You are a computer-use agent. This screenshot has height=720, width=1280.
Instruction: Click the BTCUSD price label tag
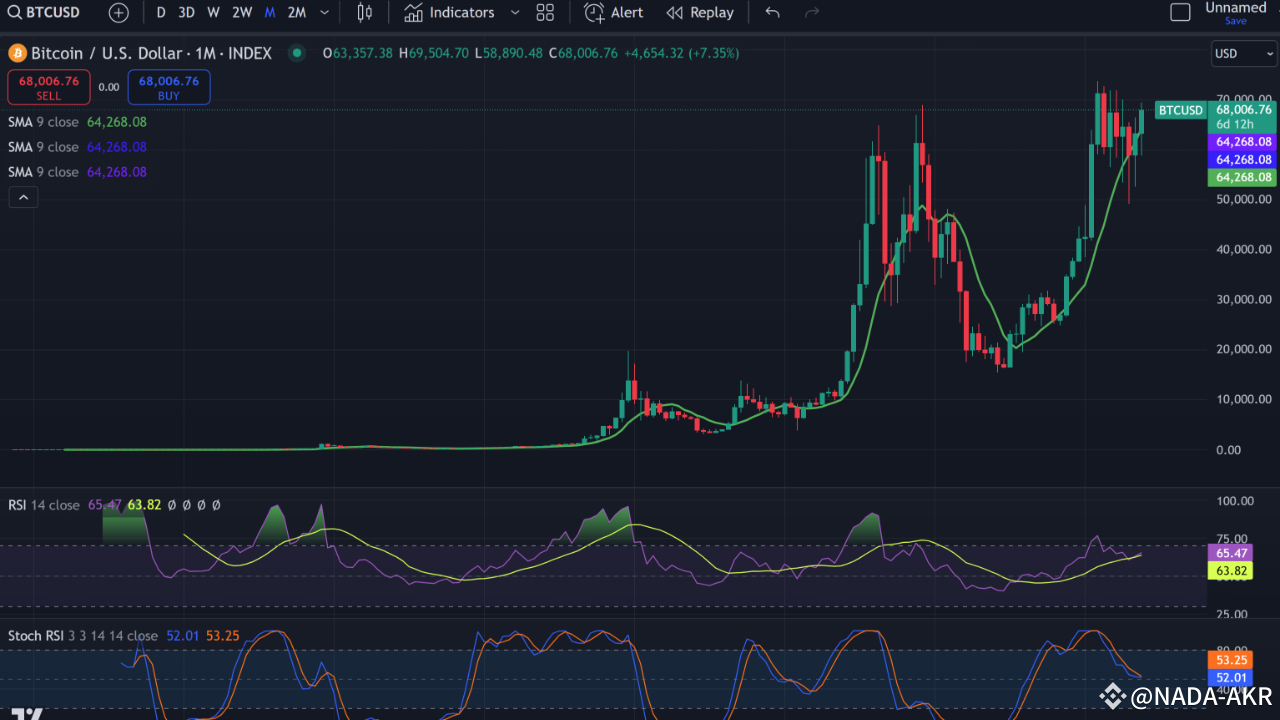tap(1179, 110)
